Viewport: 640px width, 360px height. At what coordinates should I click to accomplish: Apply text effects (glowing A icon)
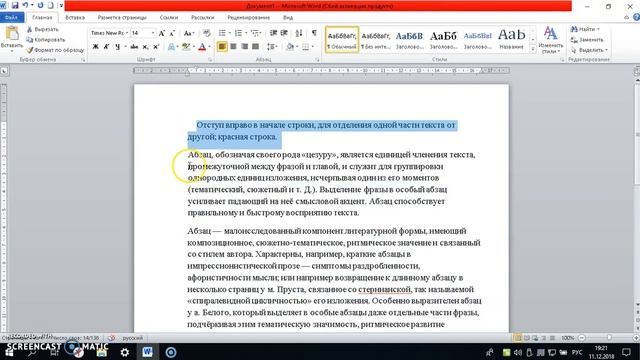(171, 47)
